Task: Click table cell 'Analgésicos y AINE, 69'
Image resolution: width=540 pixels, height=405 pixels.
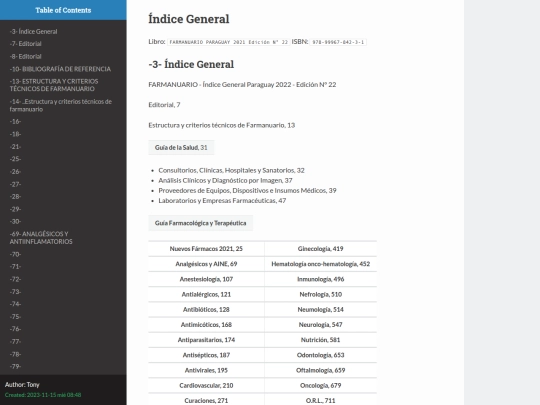Action: [x=206, y=264]
